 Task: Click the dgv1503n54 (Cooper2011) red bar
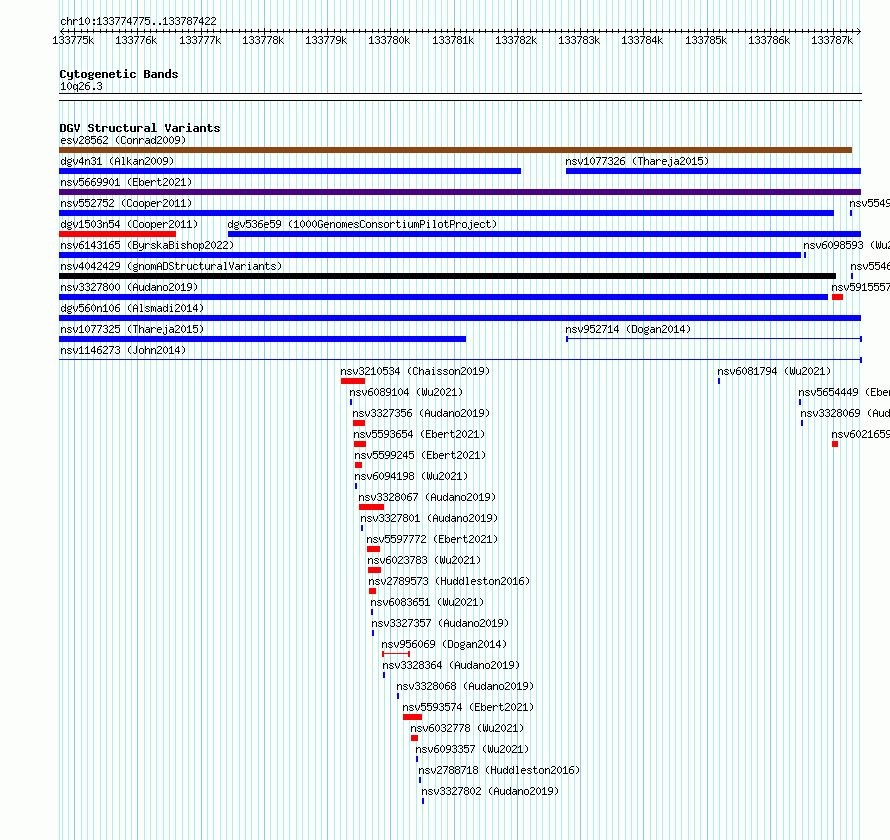pos(117,234)
